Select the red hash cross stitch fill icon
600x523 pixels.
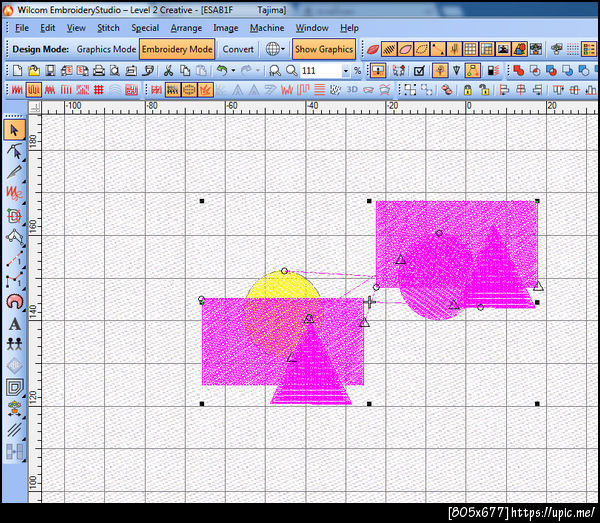click(x=99, y=90)
